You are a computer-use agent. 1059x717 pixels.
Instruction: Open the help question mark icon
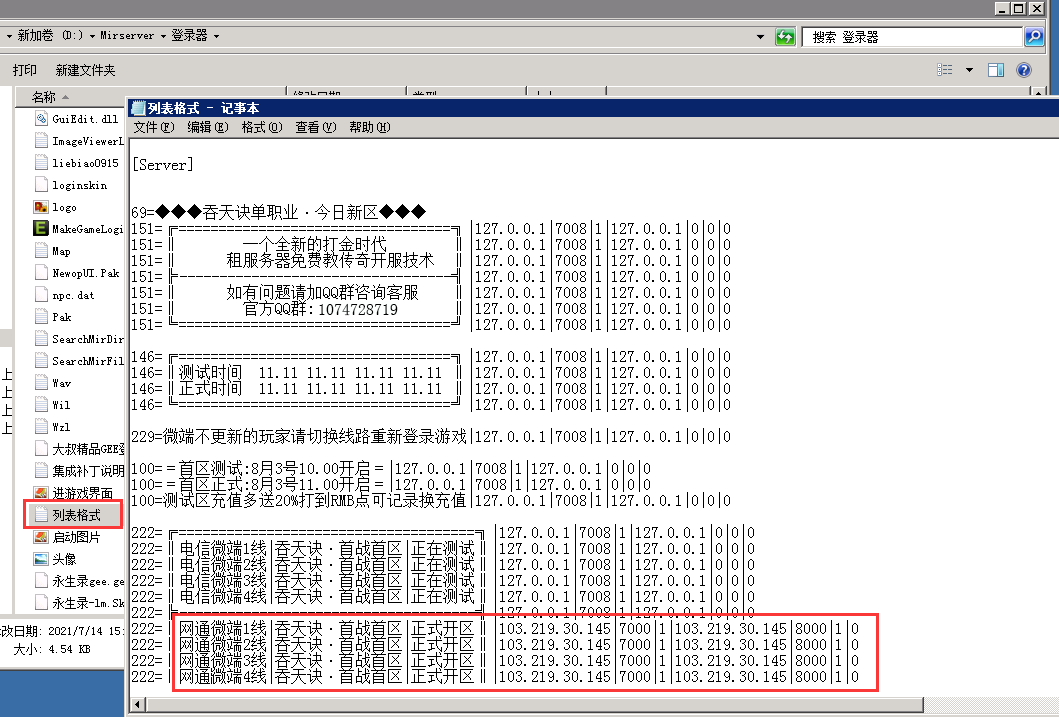click(1023, 70)
